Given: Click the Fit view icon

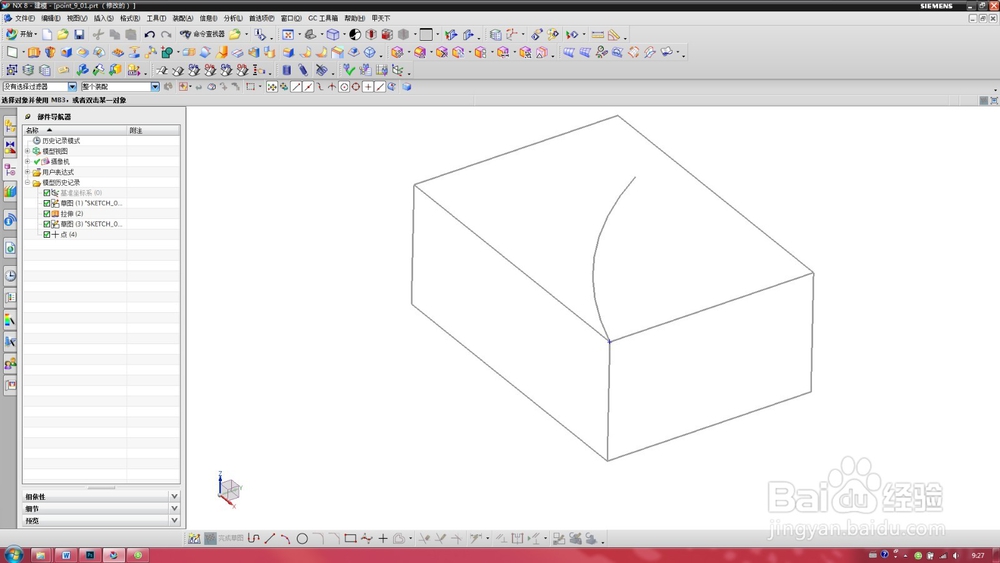Looking at the screenshot, I should (288, 34).
